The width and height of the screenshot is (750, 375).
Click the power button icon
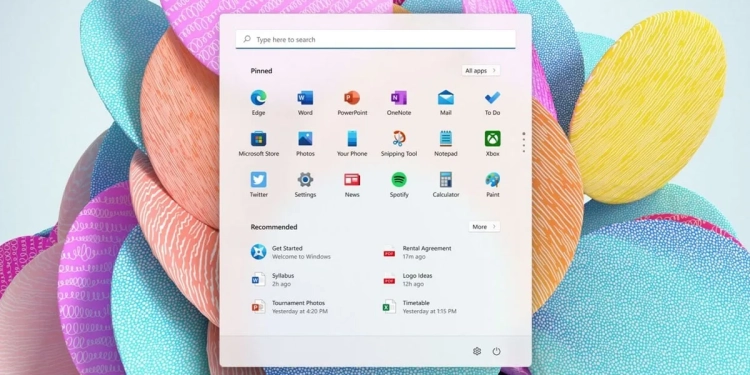point(496,352)
